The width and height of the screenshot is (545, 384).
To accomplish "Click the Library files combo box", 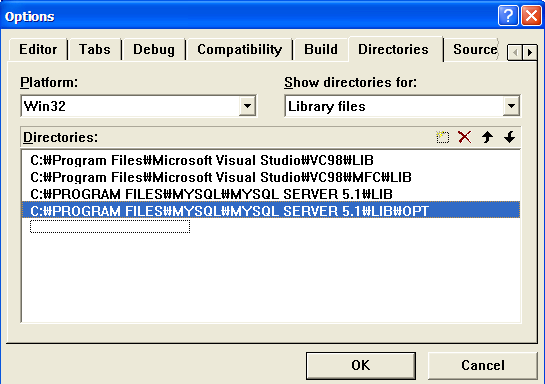I will pos(402,106).
